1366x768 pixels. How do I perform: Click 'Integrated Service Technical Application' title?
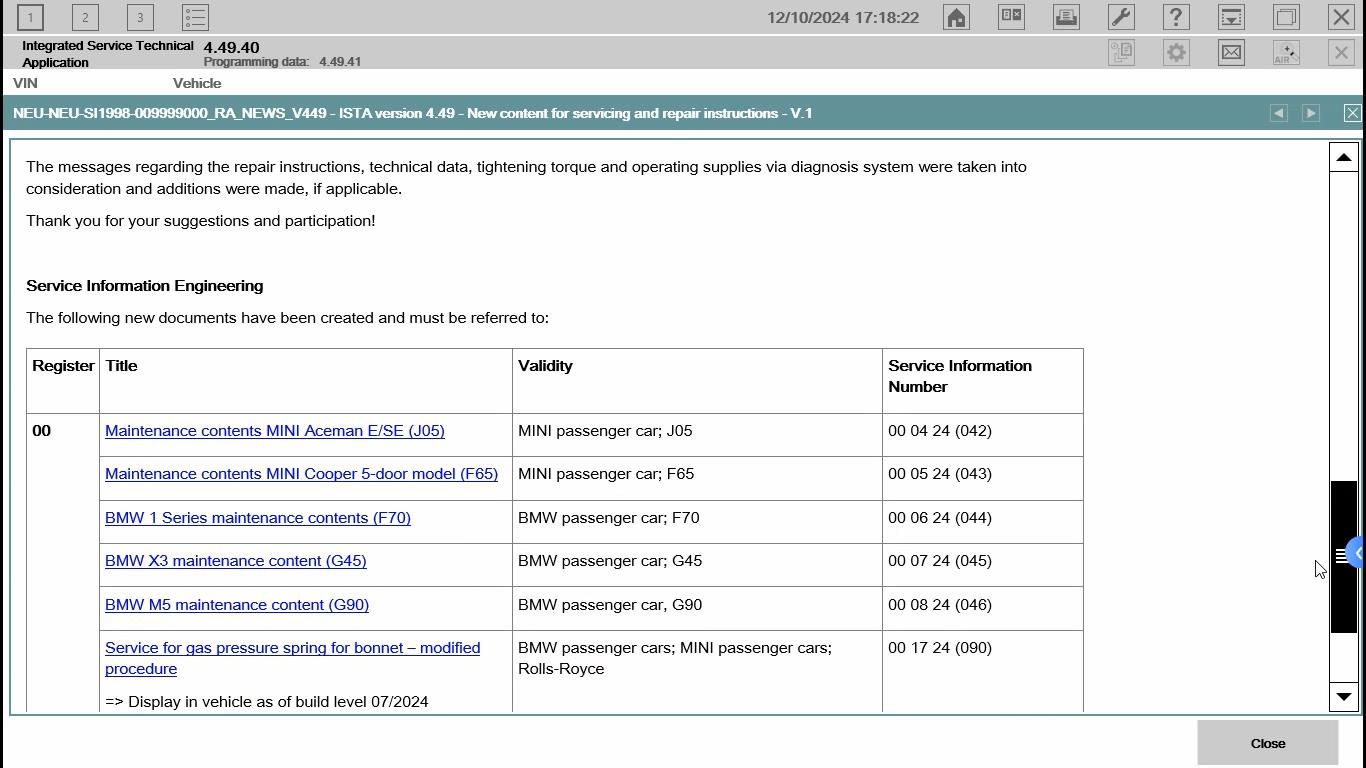click(108, 54)
